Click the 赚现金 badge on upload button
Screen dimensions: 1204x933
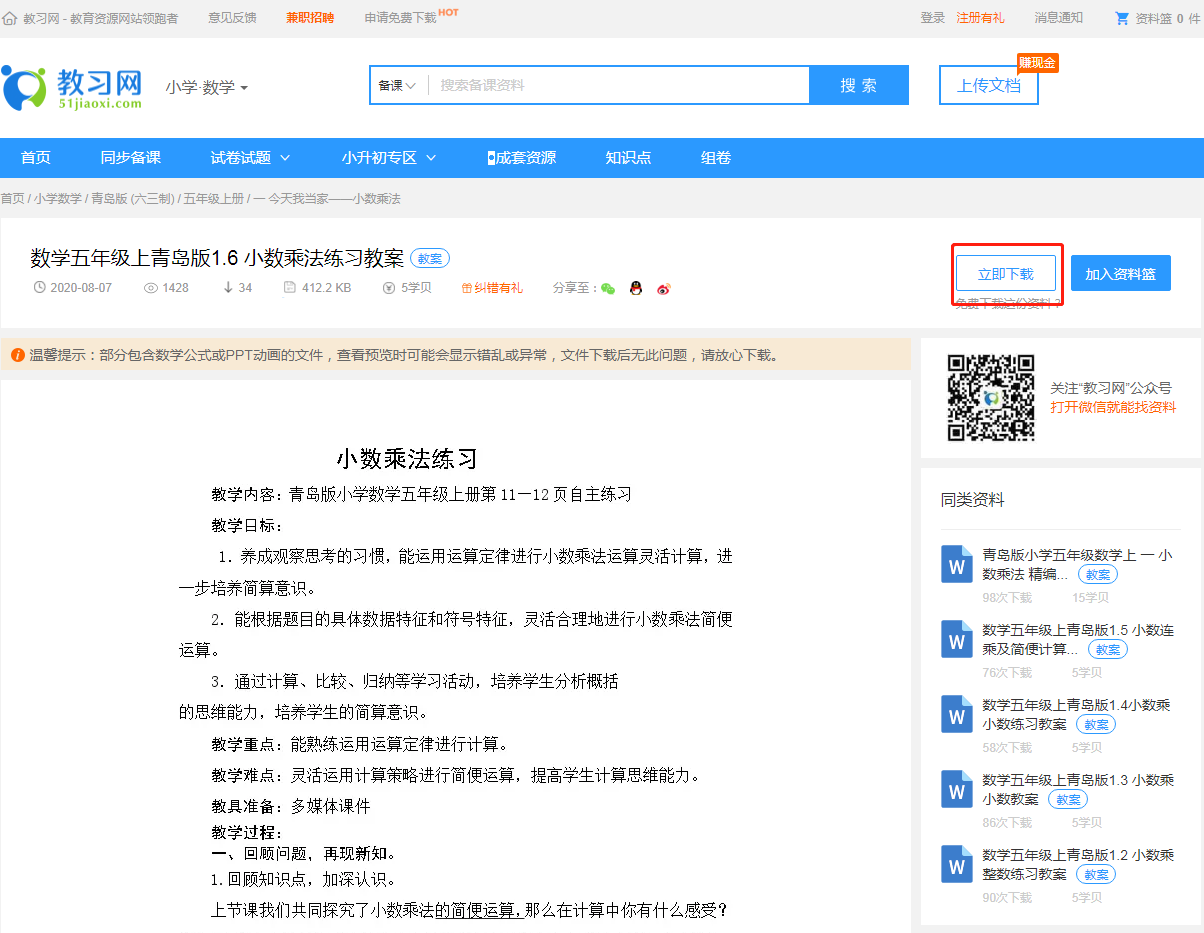coord(1037,63)
